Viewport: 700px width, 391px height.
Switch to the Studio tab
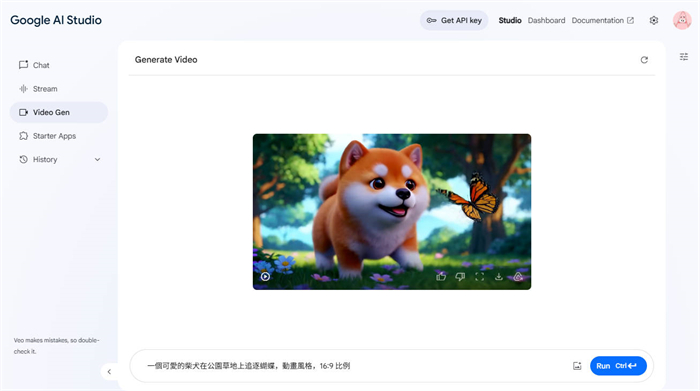click(510, 21)
